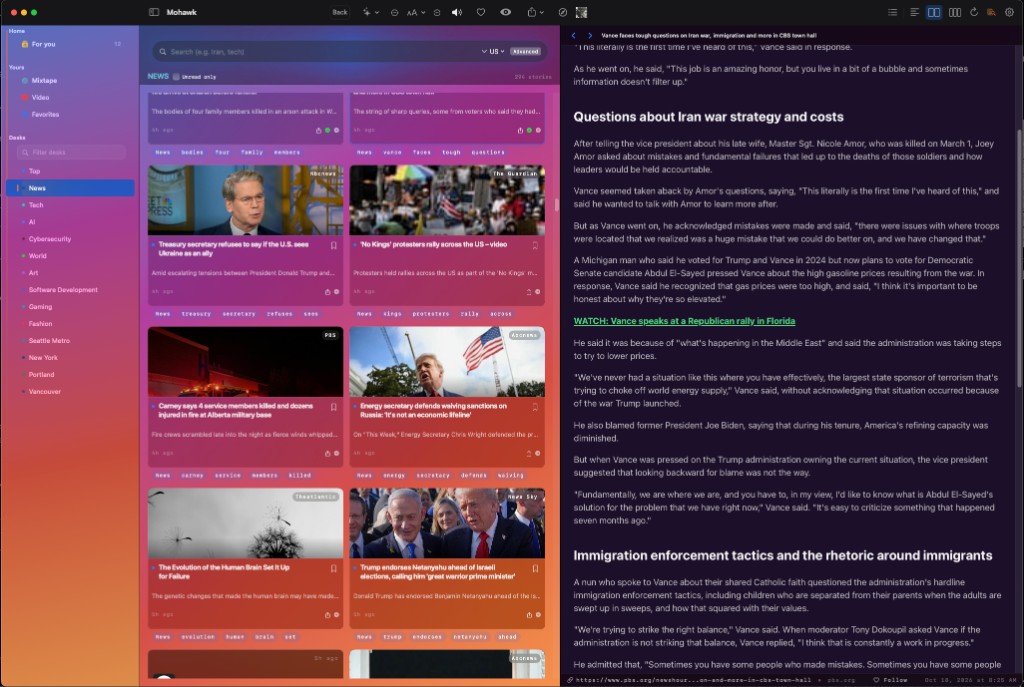The image size is (1024, 687).
Task: Bookmark the Treasury secretary story
Action: 333,246
